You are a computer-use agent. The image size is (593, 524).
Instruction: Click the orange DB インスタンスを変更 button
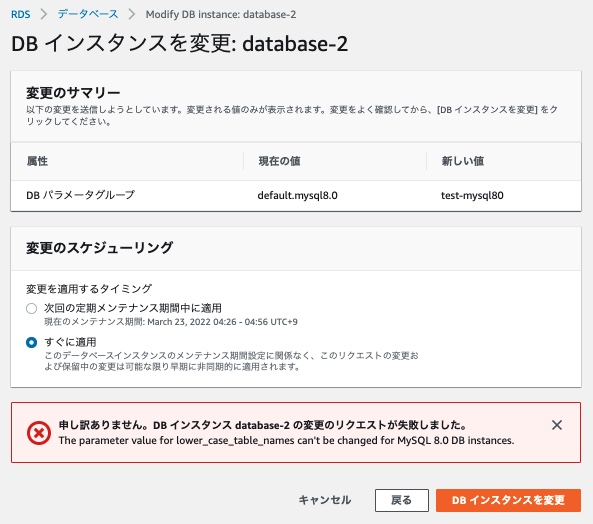[x=508, y=500]
